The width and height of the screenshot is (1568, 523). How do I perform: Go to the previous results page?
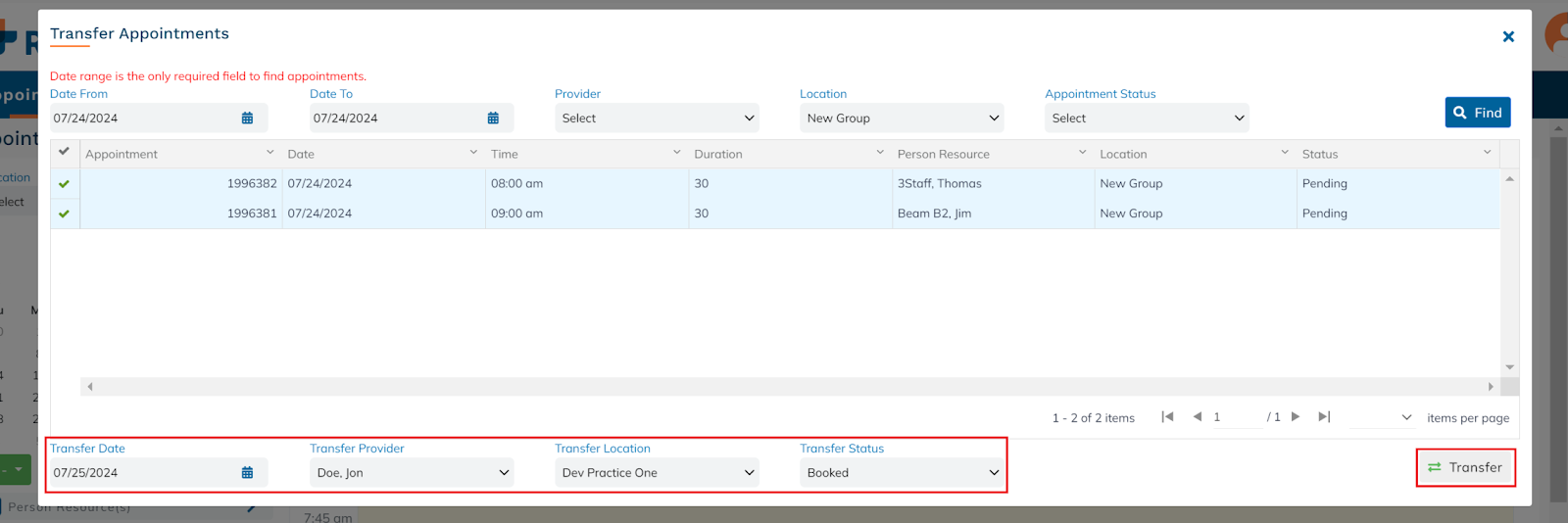click(x=1197, y=417)
